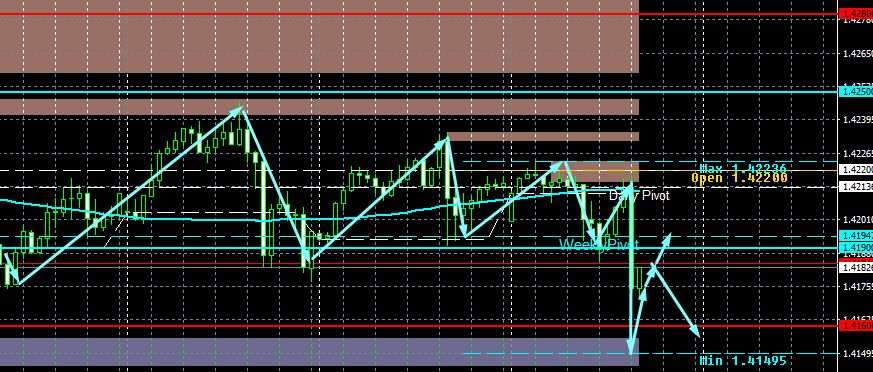Click the 1.41755 price axis value
Viewport: 873px width, 372px height.
(x=857, y=287)
